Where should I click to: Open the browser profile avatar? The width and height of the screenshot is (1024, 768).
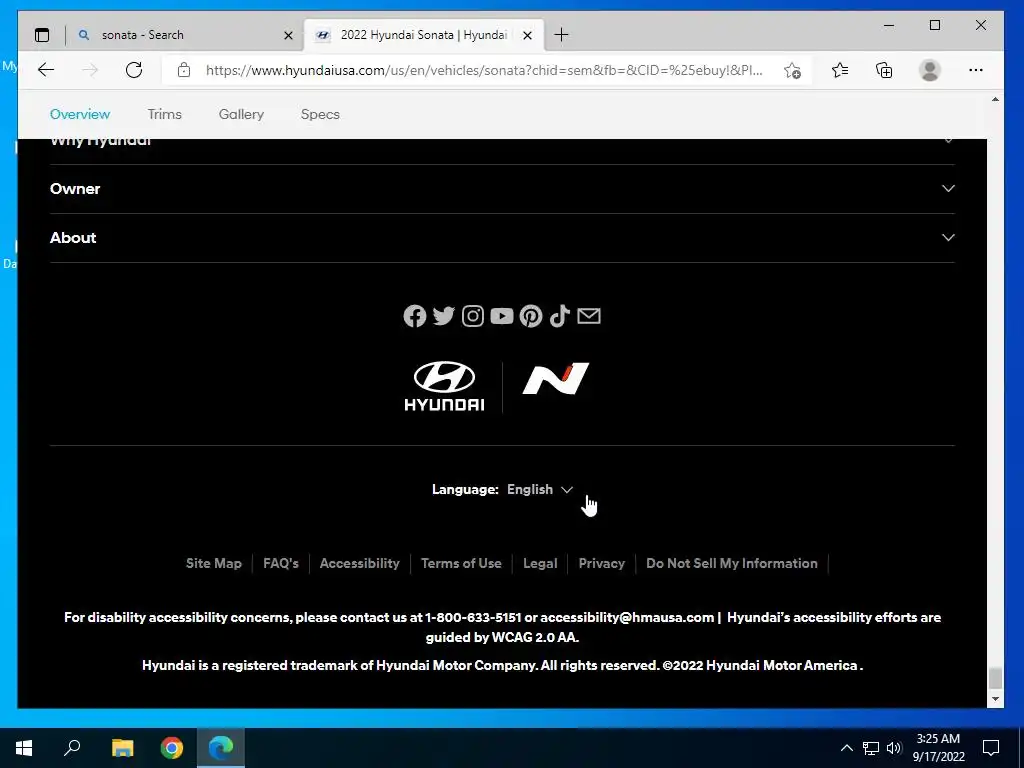point(929,70)
